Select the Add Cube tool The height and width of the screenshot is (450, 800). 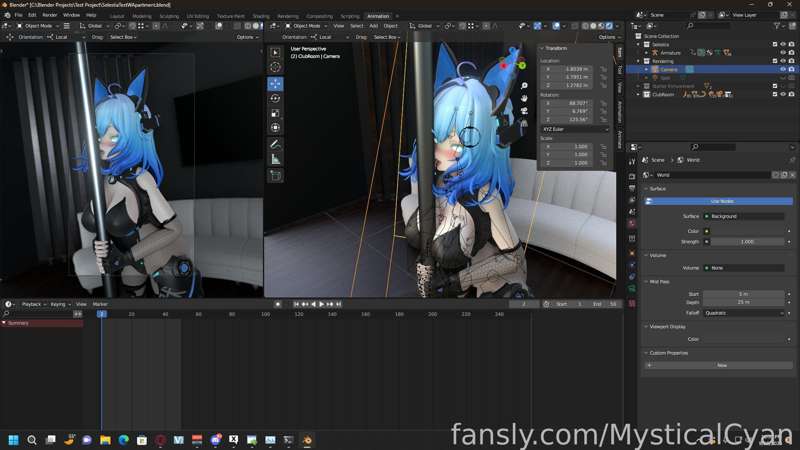click(275, 176)
